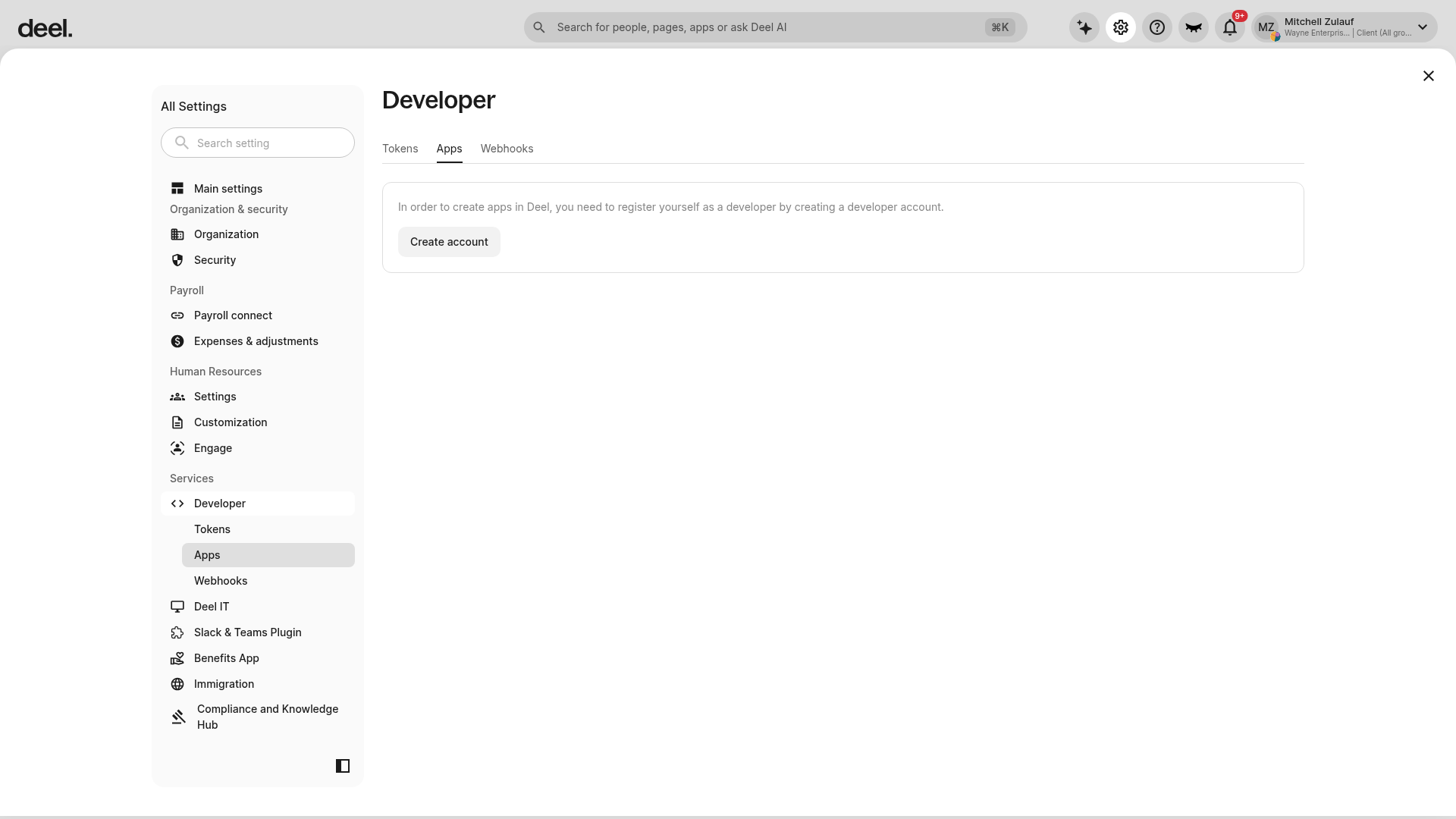Click the Expenses dollar-coin icon

pyautogui.click(x=177, y=341)
